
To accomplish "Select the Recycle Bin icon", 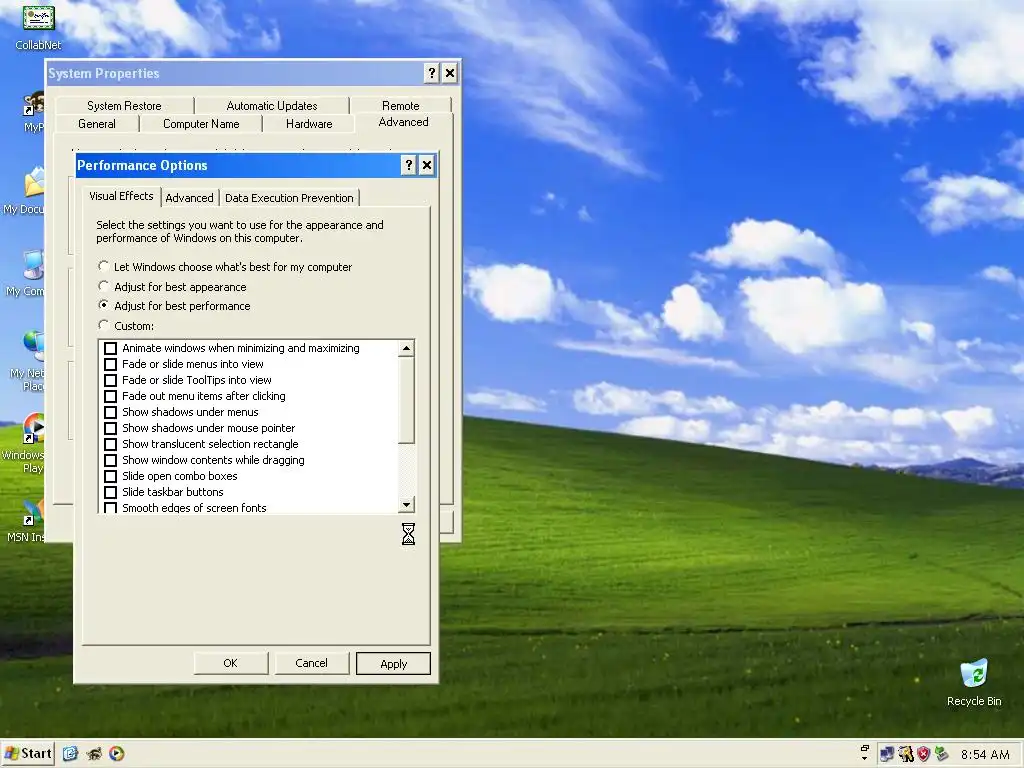I will pos(974,682).
